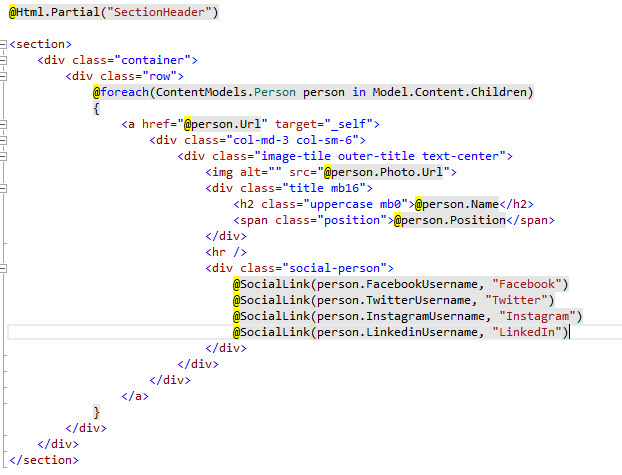Click Model.Content.Children in the foreach
Viewport: 622px width, 475px height.
[x=449, y=92]
